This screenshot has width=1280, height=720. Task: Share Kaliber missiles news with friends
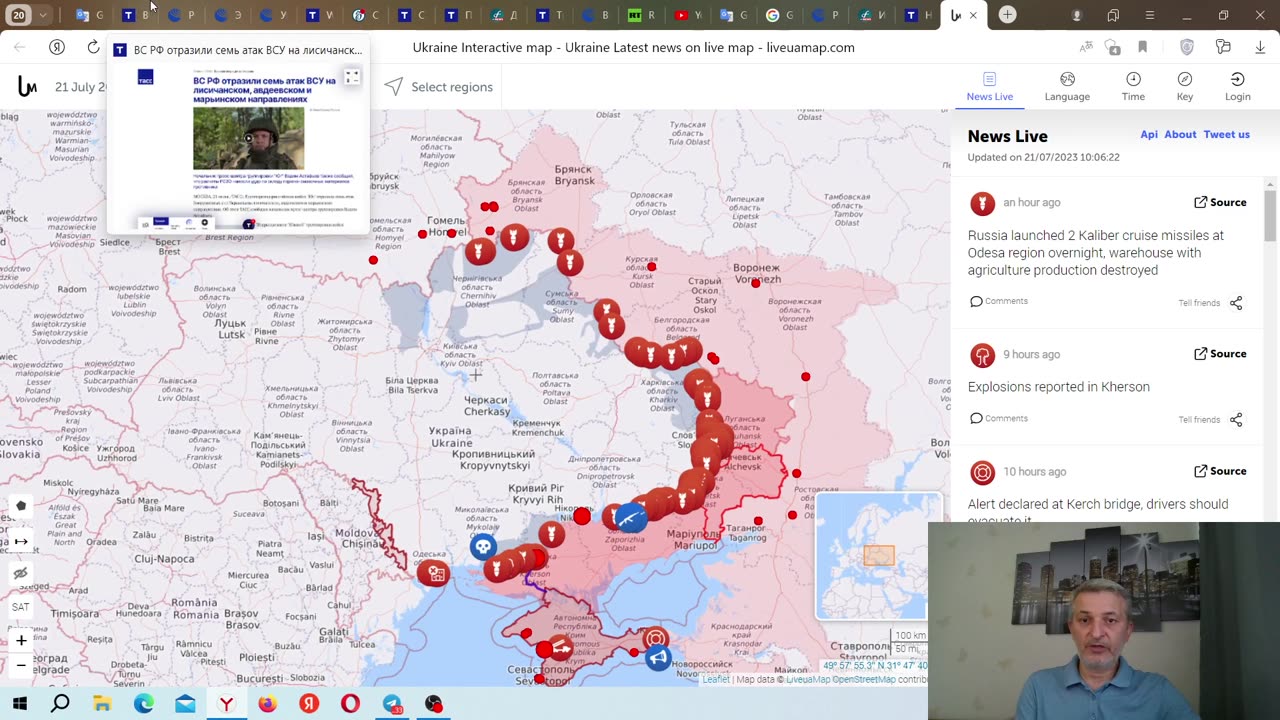click(x=1211, y=303)
